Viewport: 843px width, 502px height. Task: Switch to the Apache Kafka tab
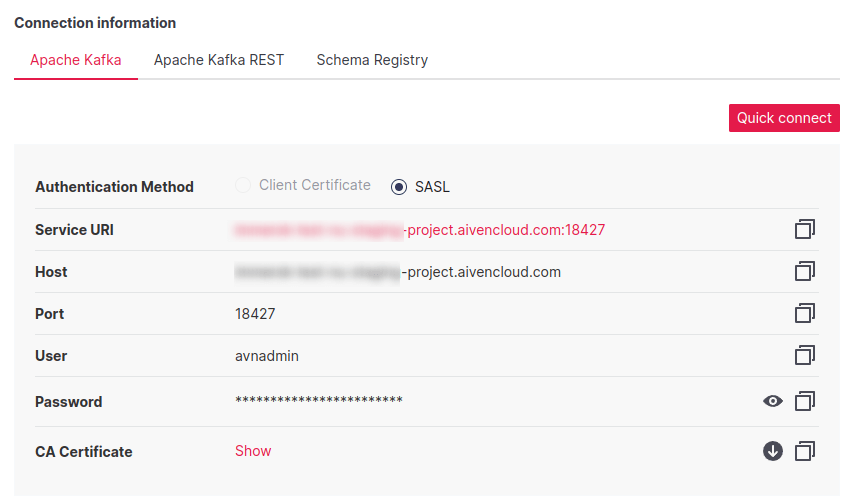[x=76, y=60]
